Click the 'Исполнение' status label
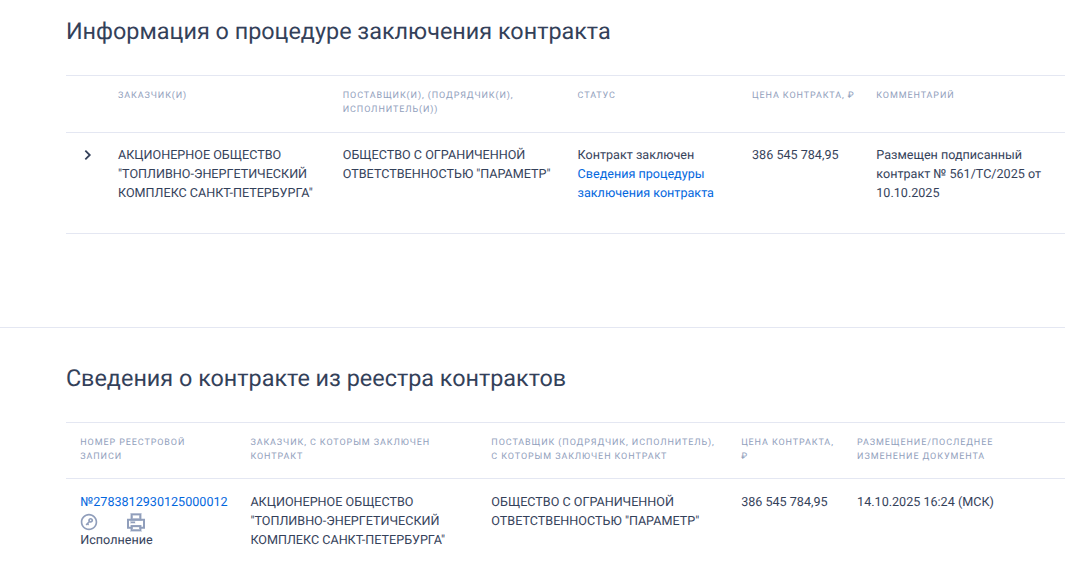This screenshot has width=1065, height=562. pos(116,540)
